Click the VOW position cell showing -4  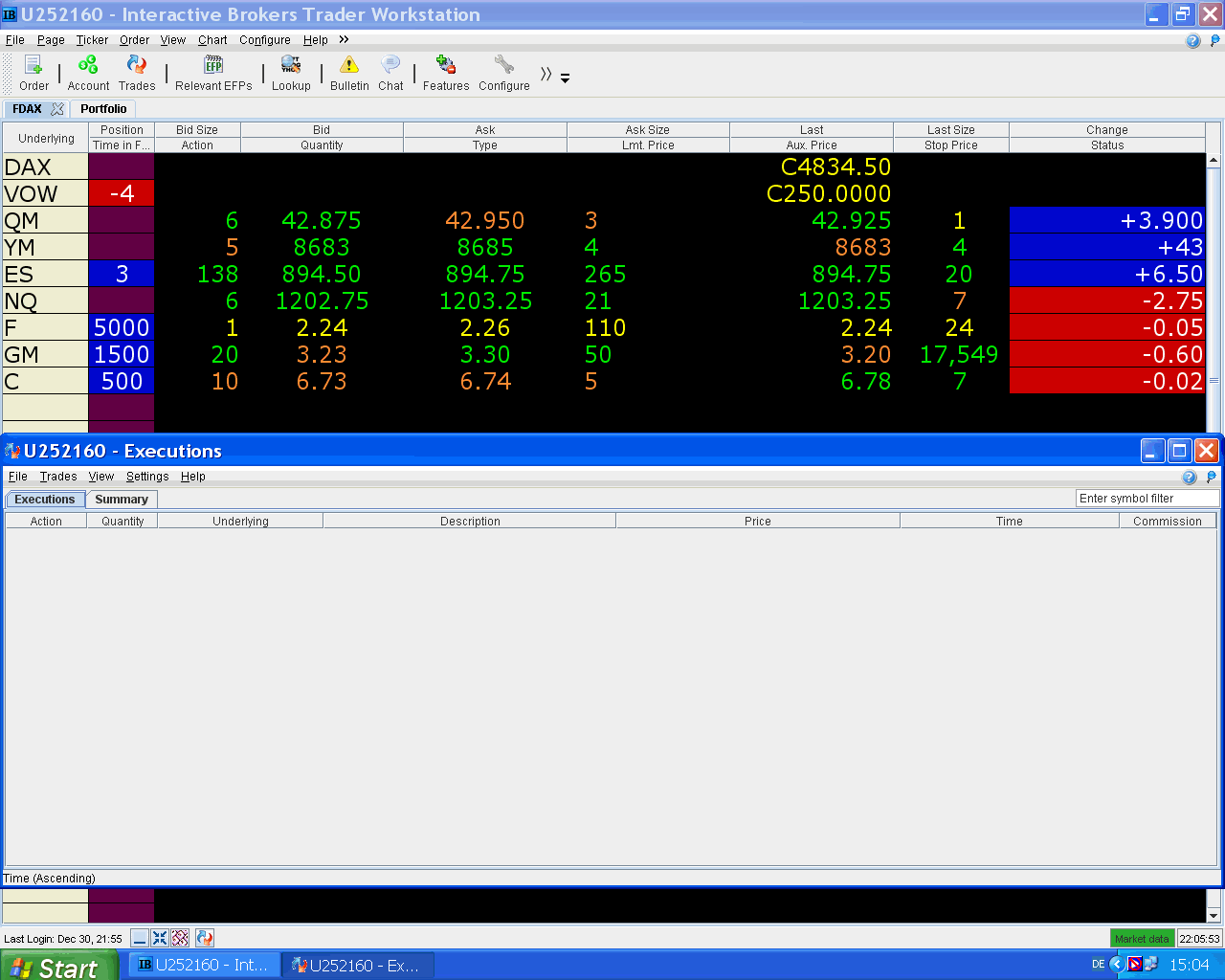point(122,193)
